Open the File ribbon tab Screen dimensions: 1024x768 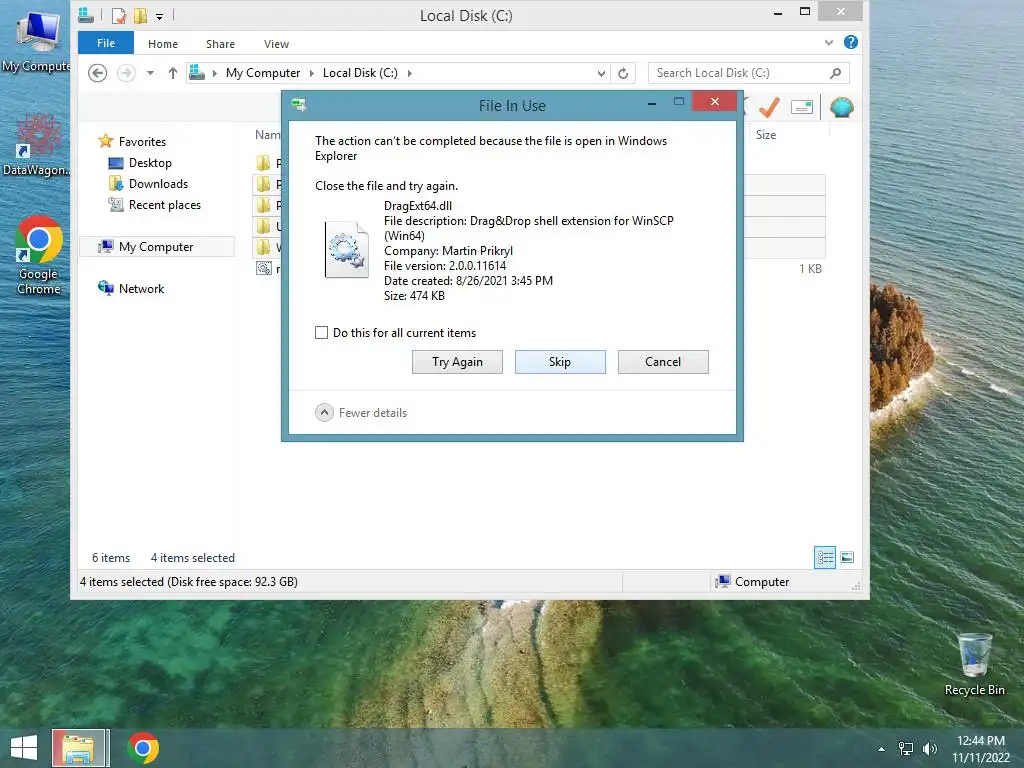pos(106,43)
